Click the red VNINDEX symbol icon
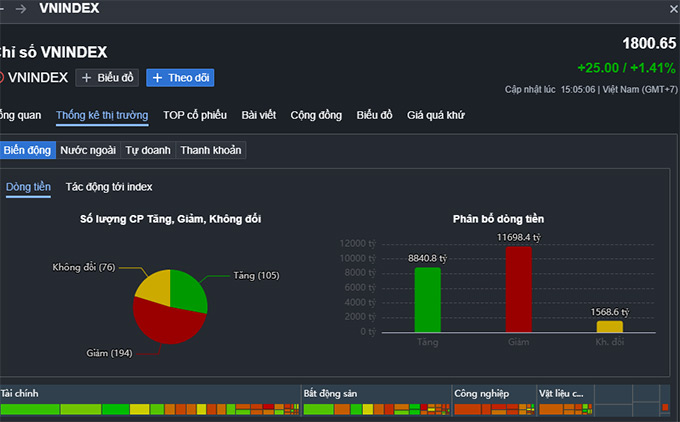Viewport: 680px width, 422px height. tap(2, 77)
